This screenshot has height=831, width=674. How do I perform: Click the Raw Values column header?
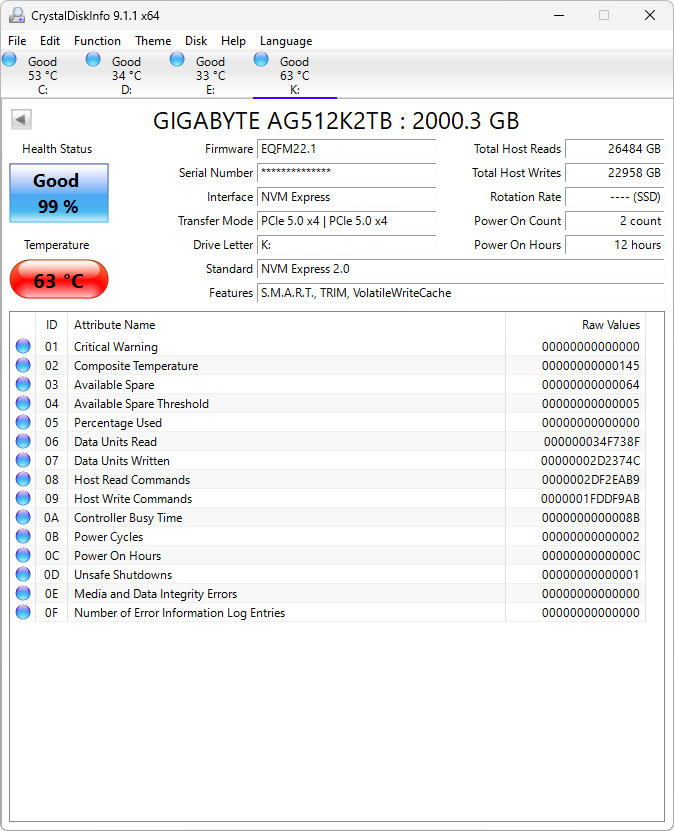click(575, 325)
